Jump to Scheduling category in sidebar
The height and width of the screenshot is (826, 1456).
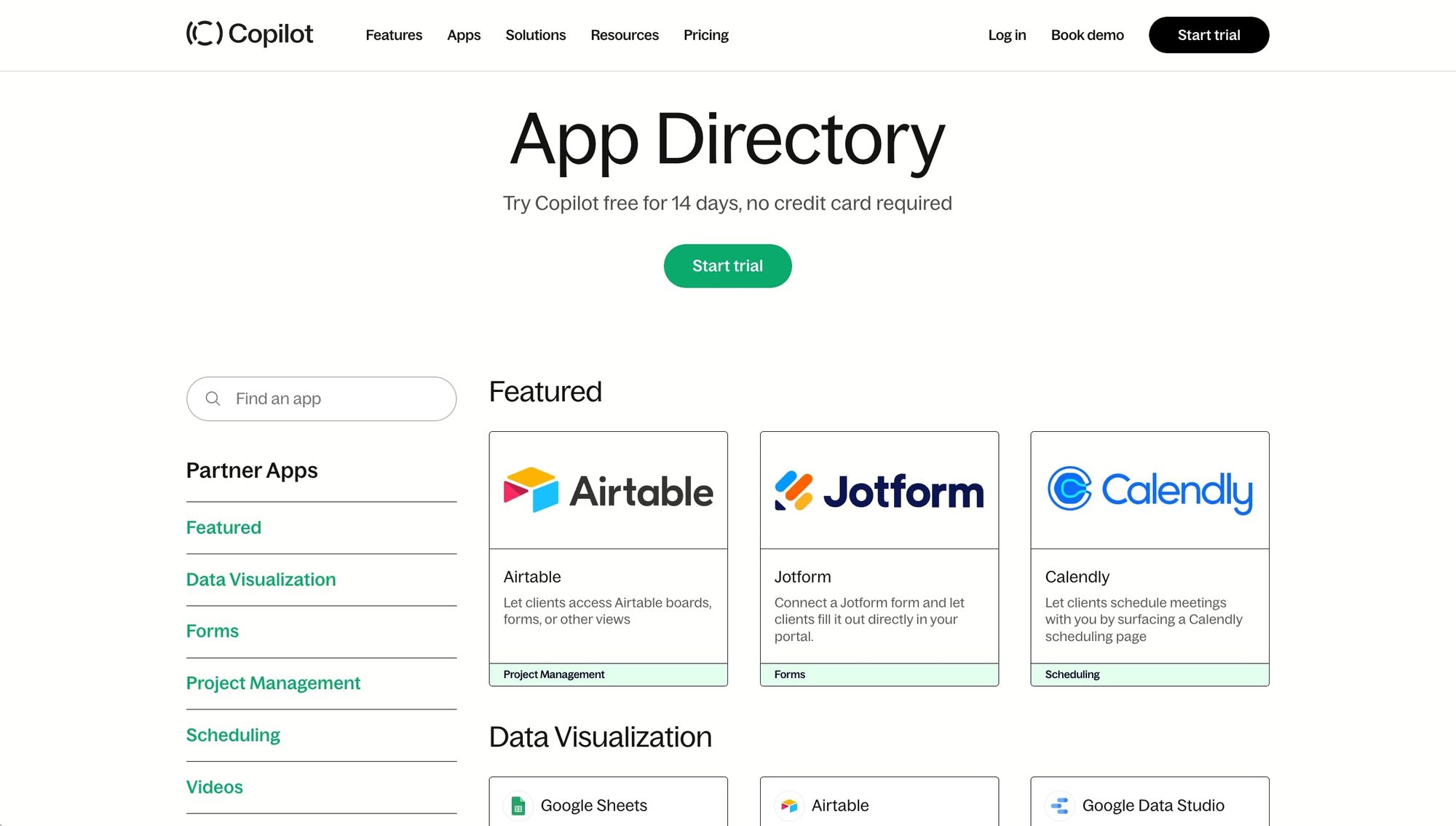233,735
